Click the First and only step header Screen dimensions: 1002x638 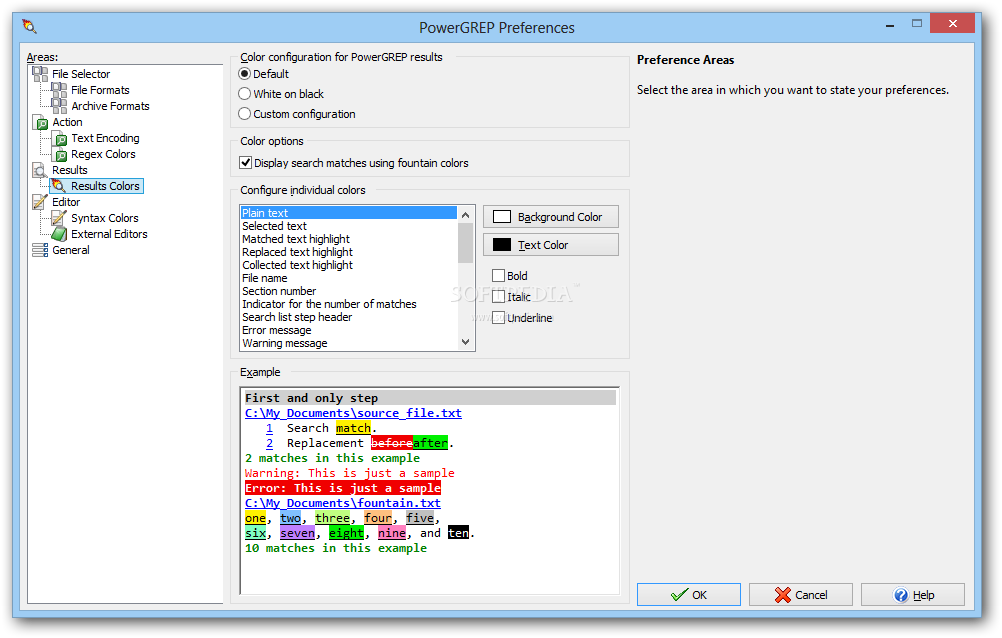(430, 398)
